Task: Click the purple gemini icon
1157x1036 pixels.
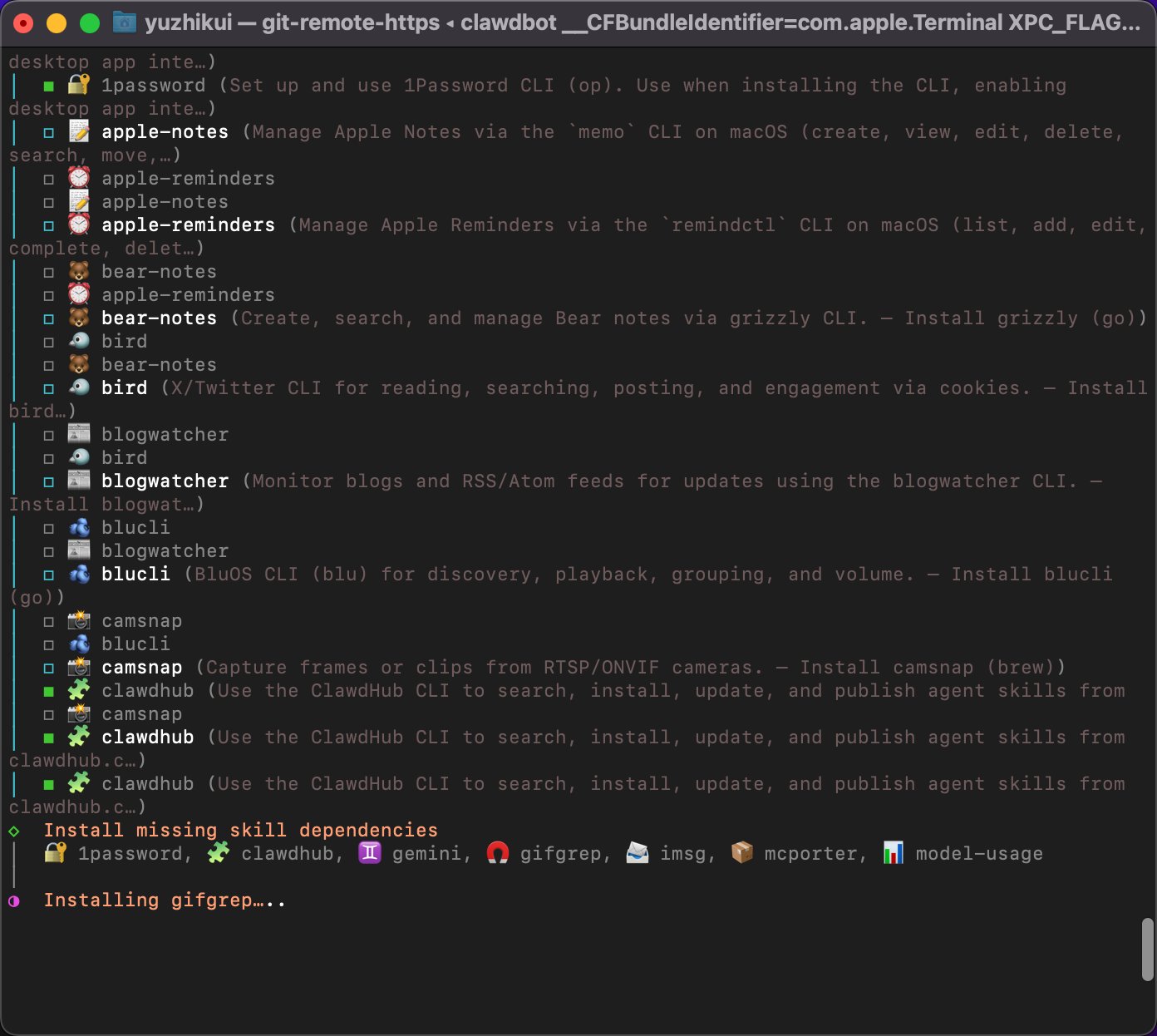Action: (370, 853)
